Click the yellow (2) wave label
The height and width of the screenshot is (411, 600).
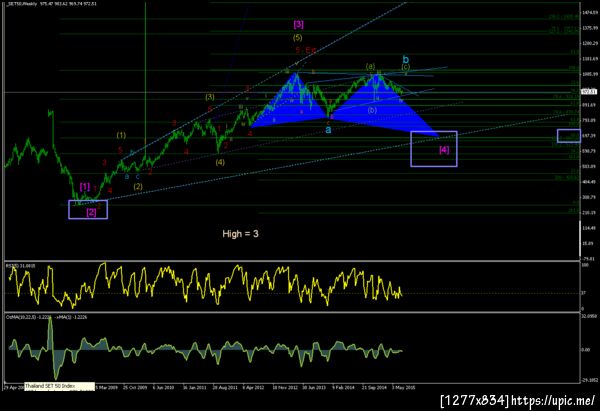click(x=138, y=186)
